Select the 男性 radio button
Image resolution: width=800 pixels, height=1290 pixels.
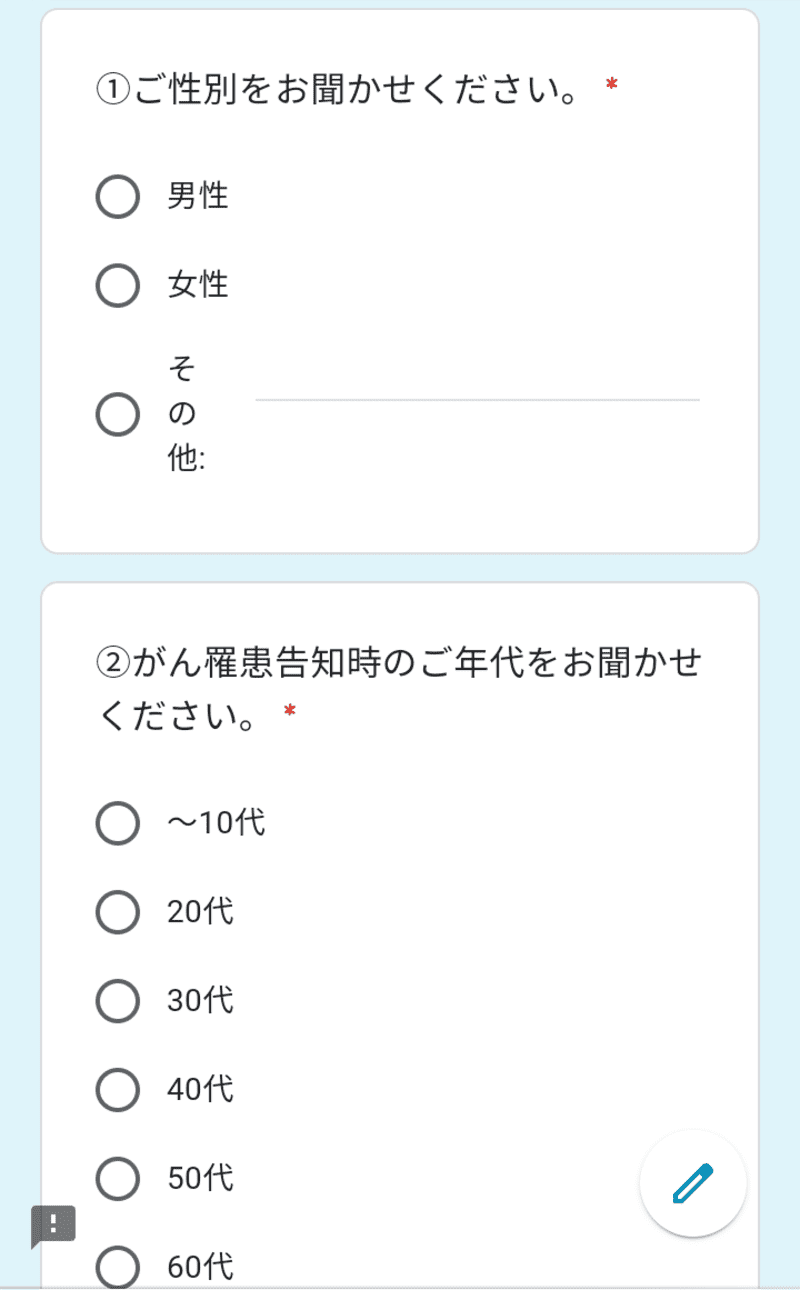tap(117, 197)
